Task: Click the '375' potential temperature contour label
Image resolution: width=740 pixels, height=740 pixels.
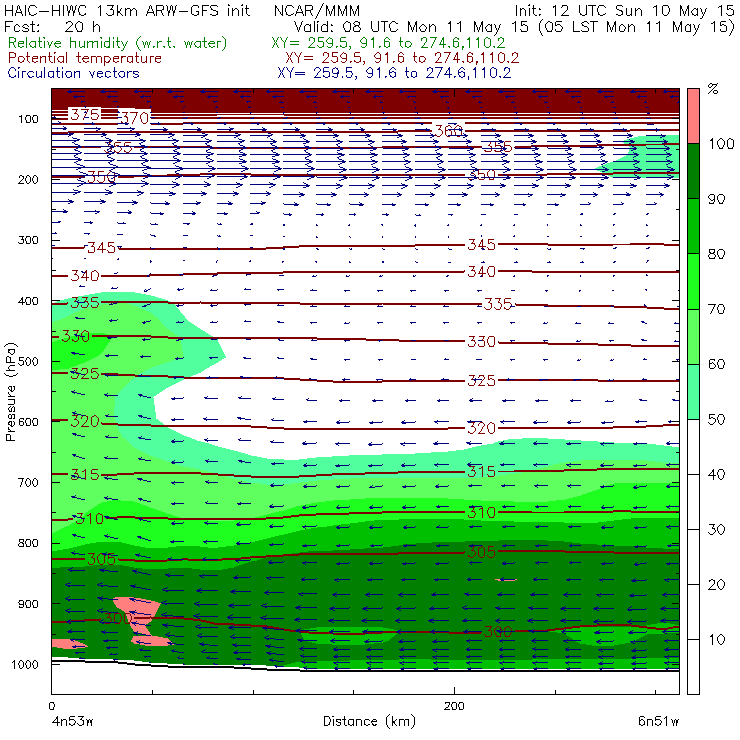Action: coord(85,114)
